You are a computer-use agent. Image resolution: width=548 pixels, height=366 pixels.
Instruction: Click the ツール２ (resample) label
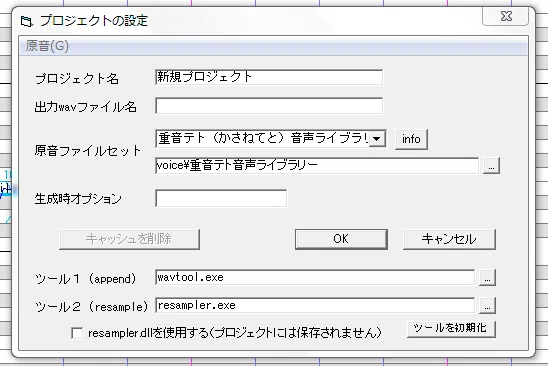coord(92,307)
